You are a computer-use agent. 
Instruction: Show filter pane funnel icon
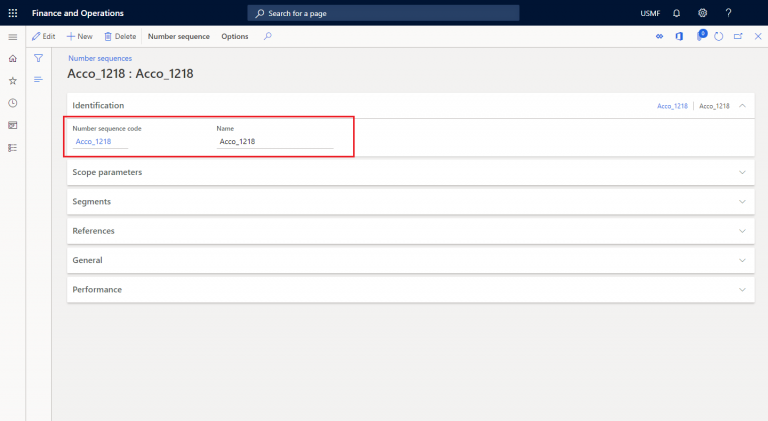tap(38, 59)
